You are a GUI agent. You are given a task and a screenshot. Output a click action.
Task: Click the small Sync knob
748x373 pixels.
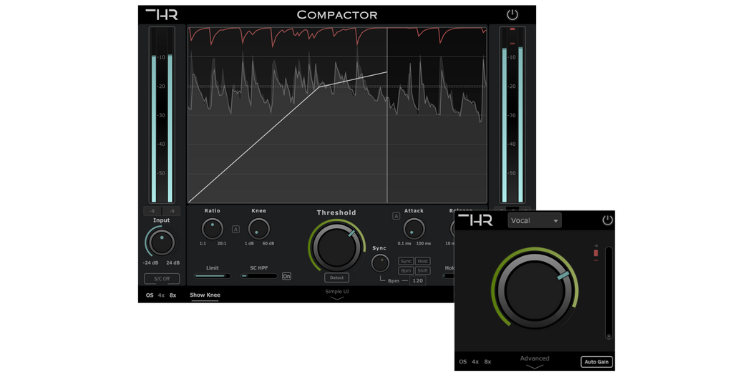(x=380, y=262)
